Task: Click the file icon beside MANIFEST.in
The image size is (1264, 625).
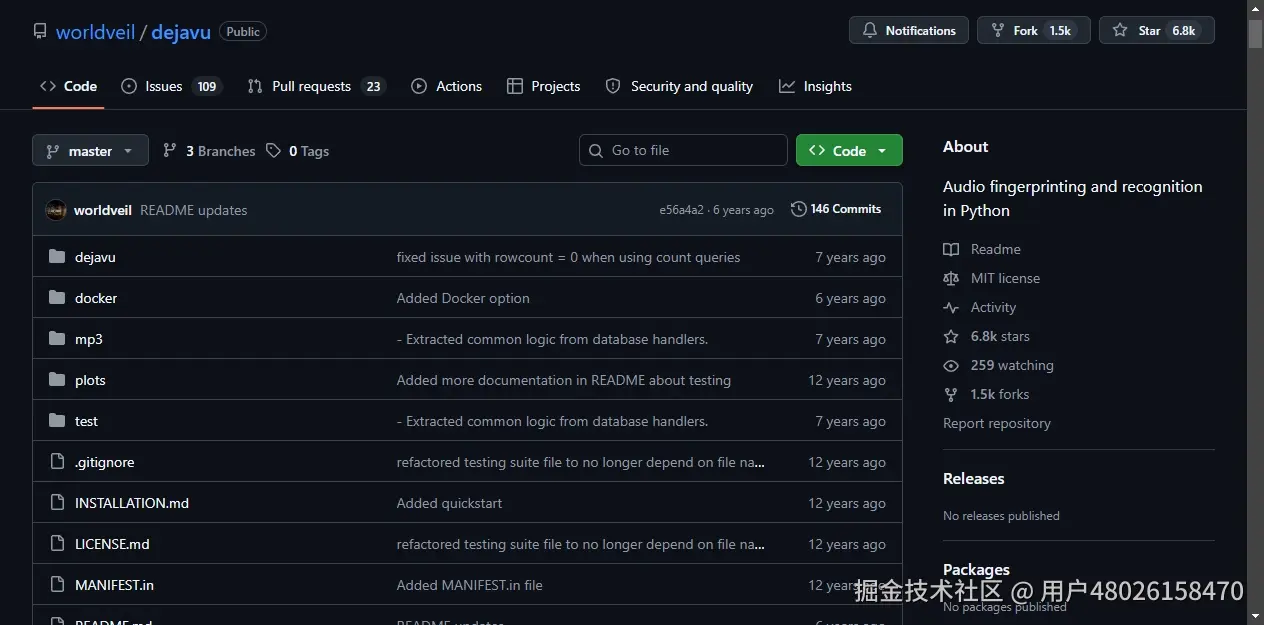Action: (x=57, y=585)
